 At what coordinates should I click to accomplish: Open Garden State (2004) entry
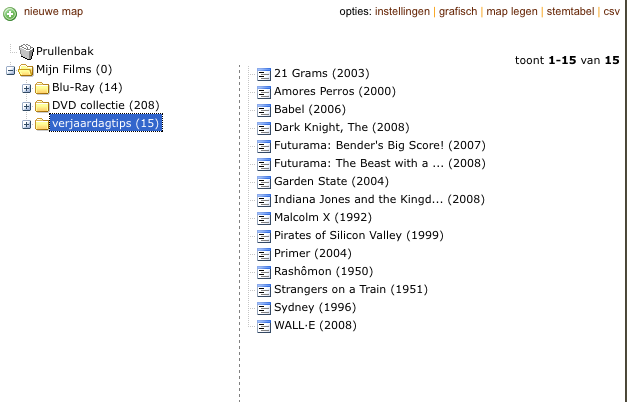point(331,181)
